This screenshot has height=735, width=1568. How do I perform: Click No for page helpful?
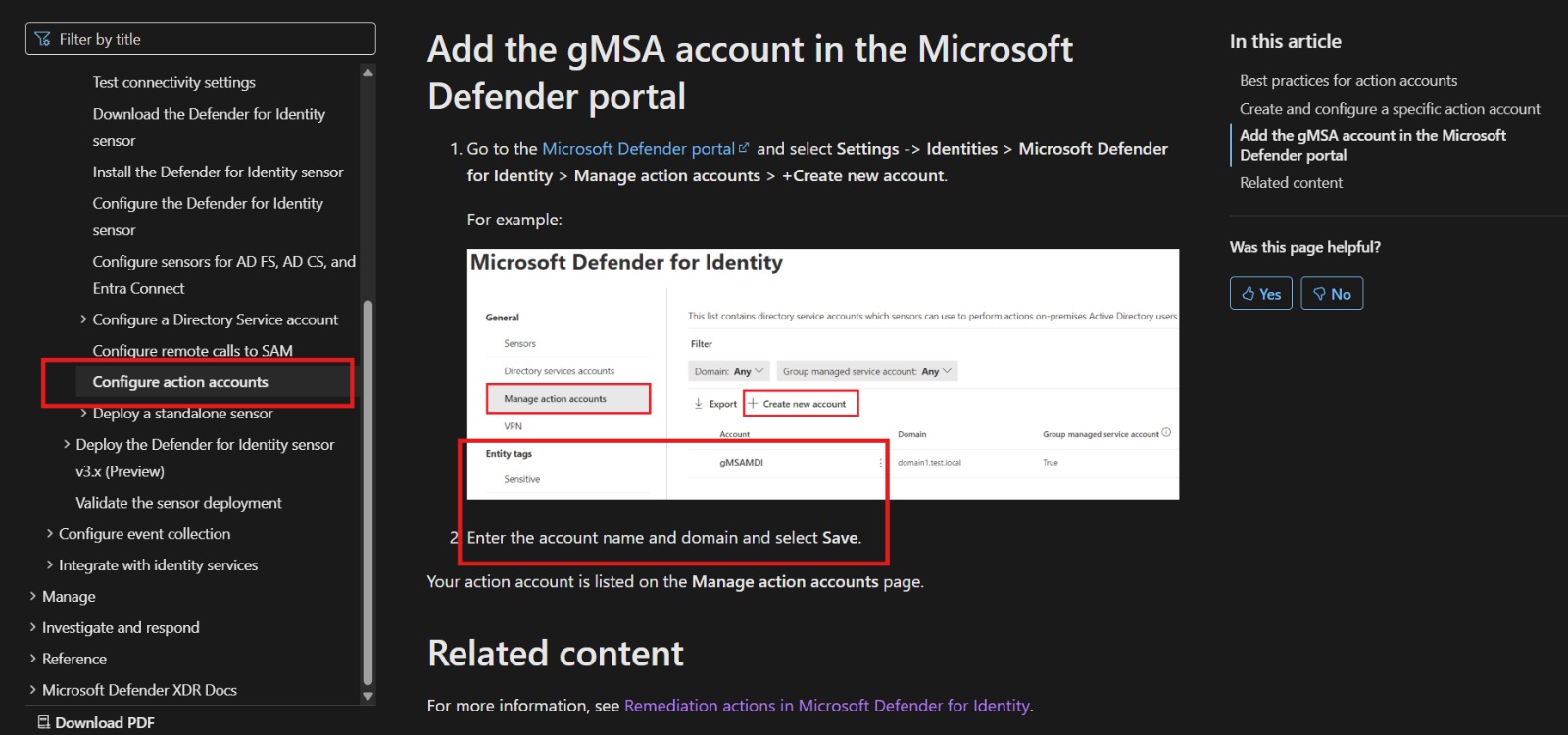point(1332,294)
